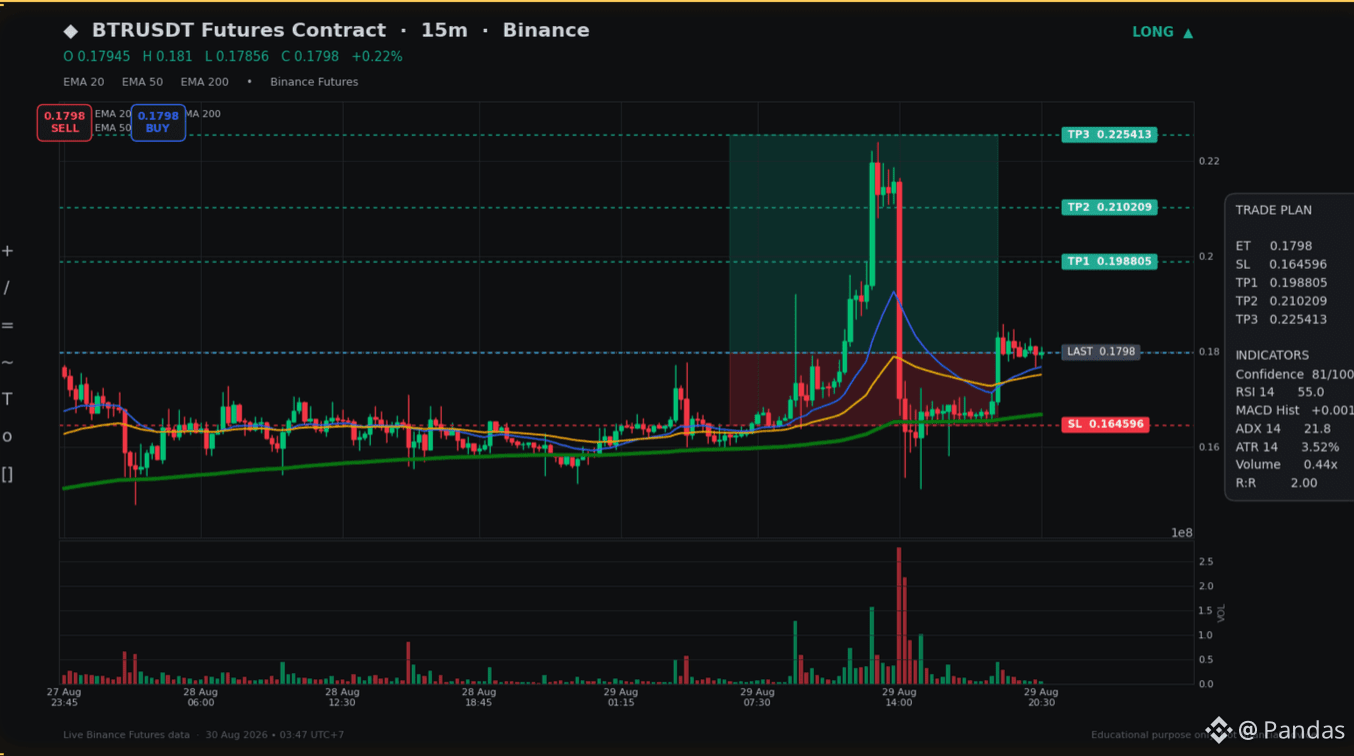The width and height of the screenshot is (1354, 756).
Task: Click the 27 Aug 23:45 time axis label
Action: [64, 697]
